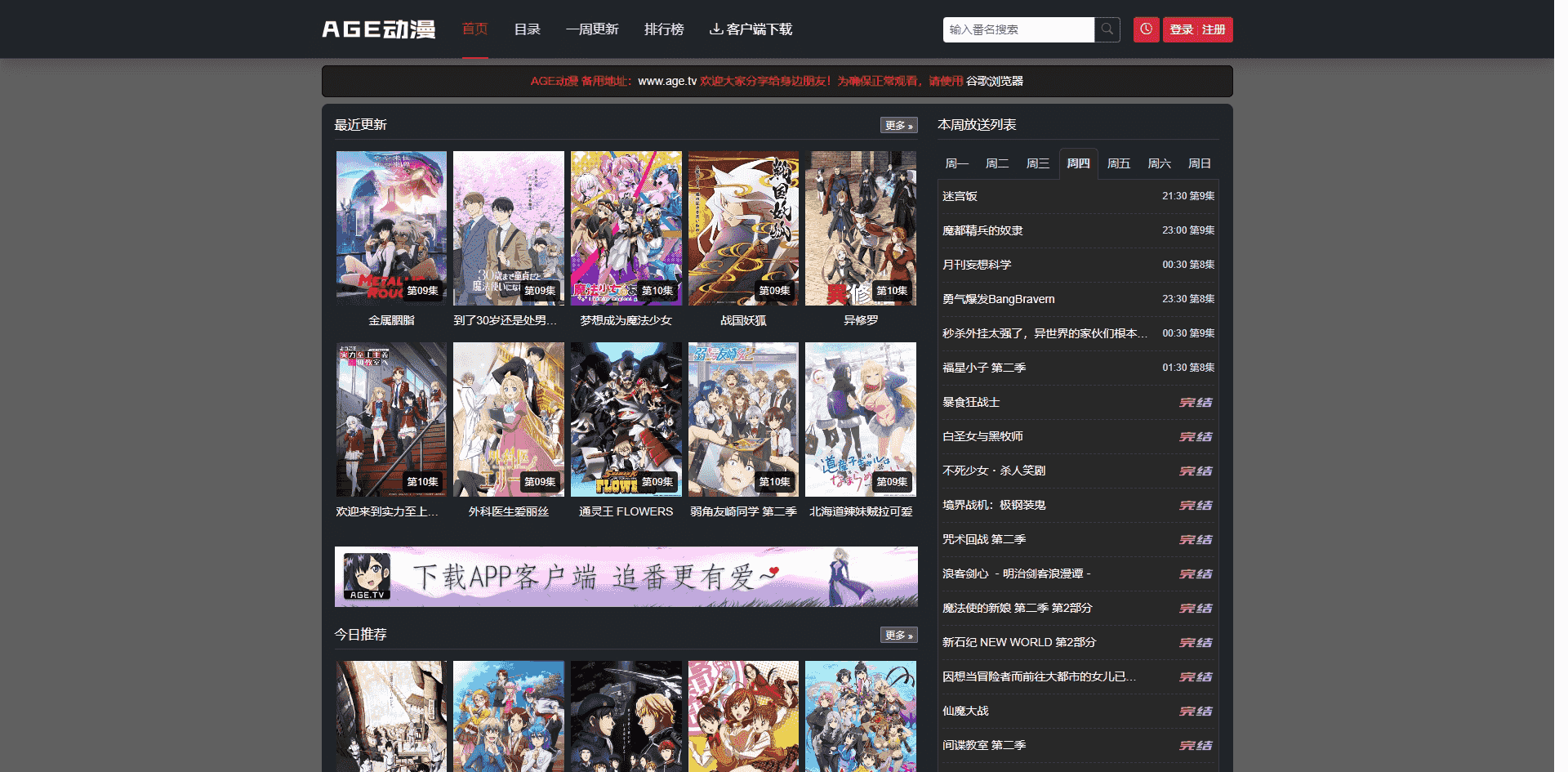Open 间谍教室 第二季 schedule entry

(984, 745)
